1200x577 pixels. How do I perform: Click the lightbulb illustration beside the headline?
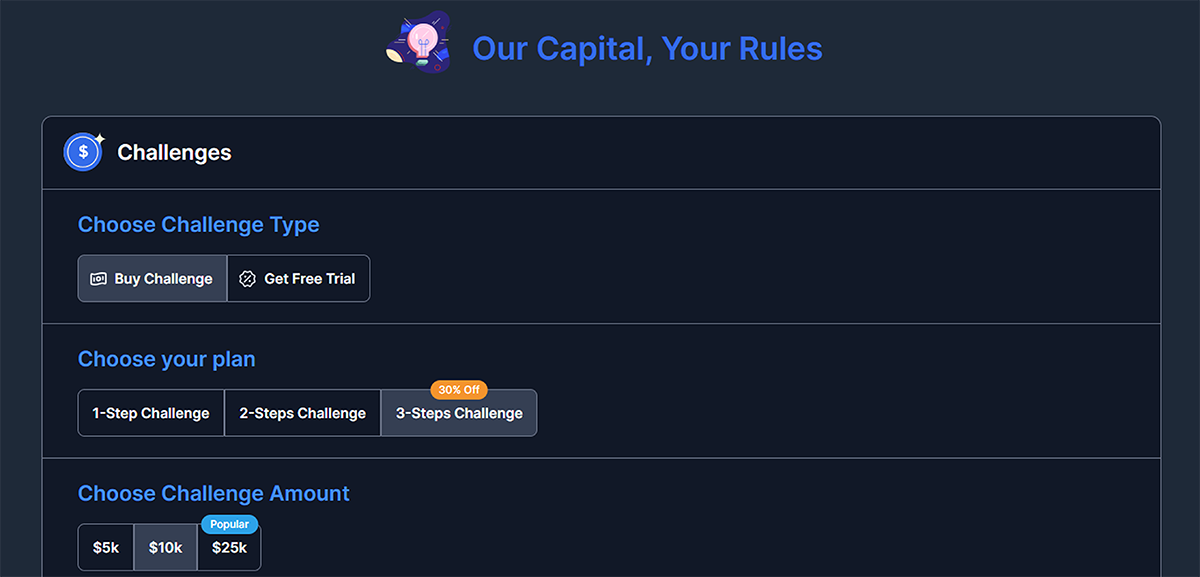tap(418, 43)
